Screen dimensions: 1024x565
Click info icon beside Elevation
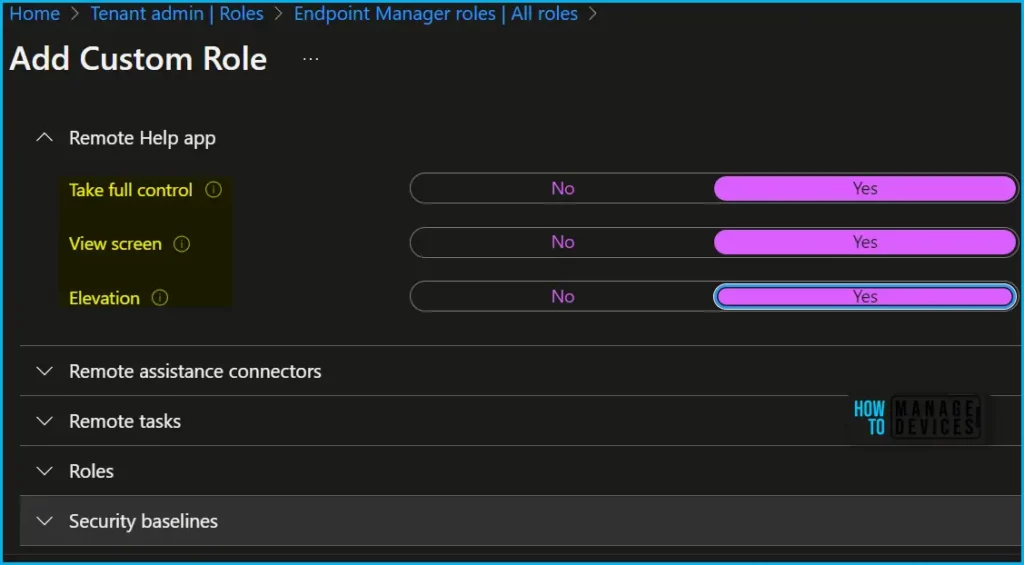pos(159,298)
